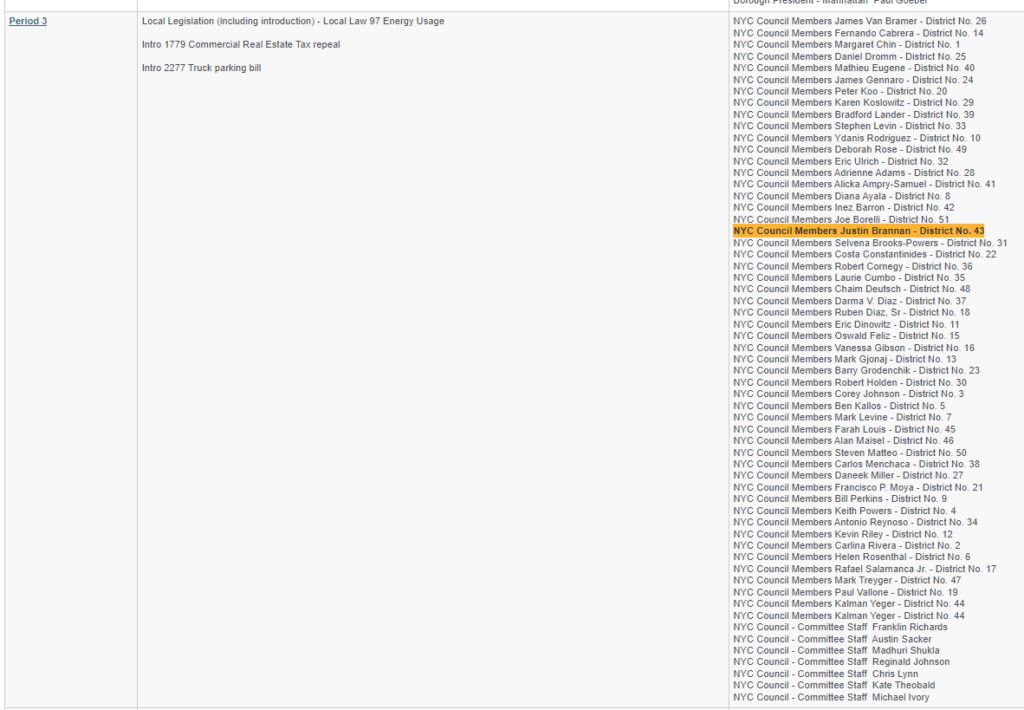Select Bill Perkins District No. 9
Image resolution: width=1024 pixels, height=710 pixels.
(840, 498)
